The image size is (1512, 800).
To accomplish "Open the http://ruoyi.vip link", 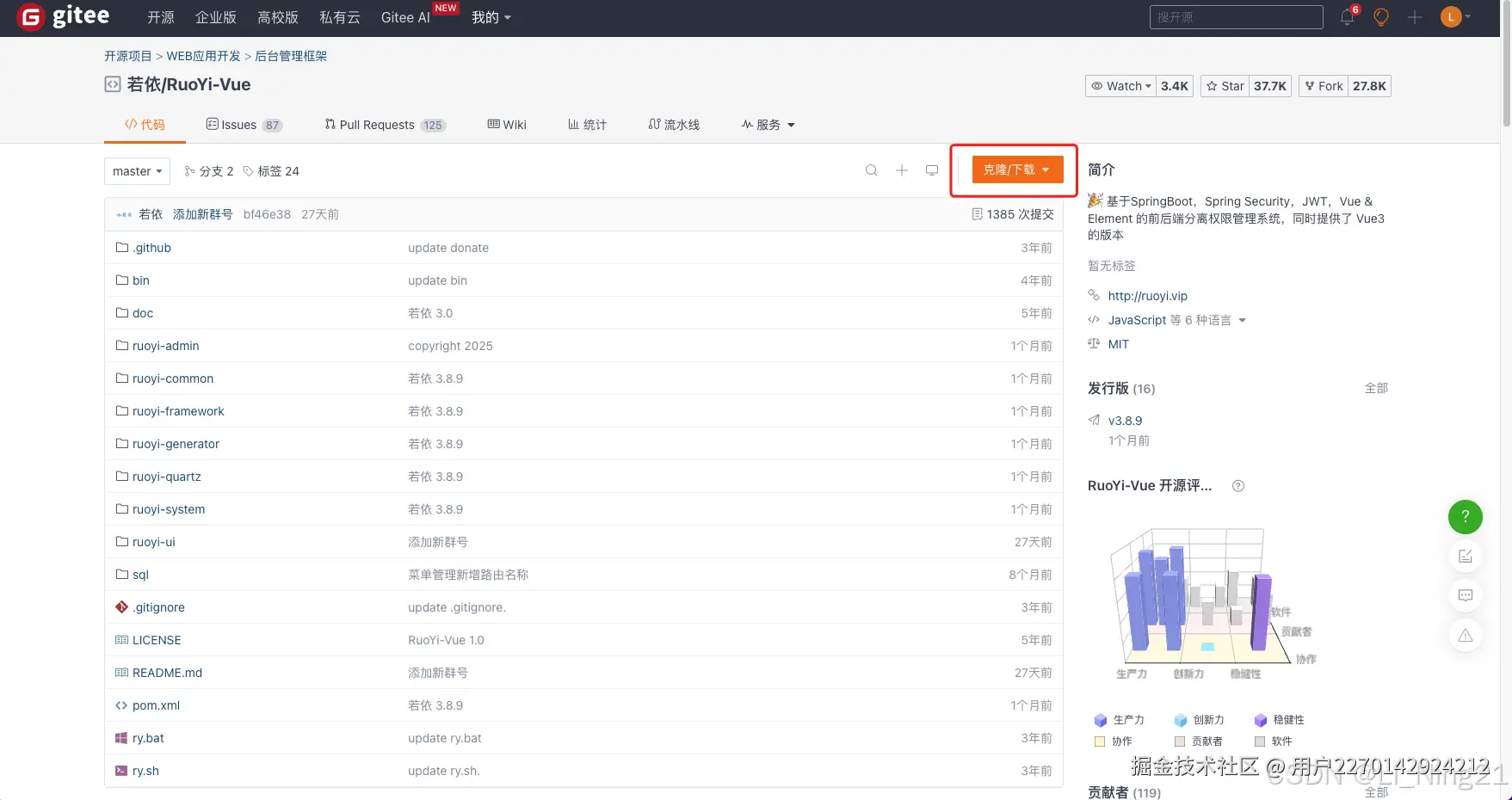I will tap(1147, 295).
